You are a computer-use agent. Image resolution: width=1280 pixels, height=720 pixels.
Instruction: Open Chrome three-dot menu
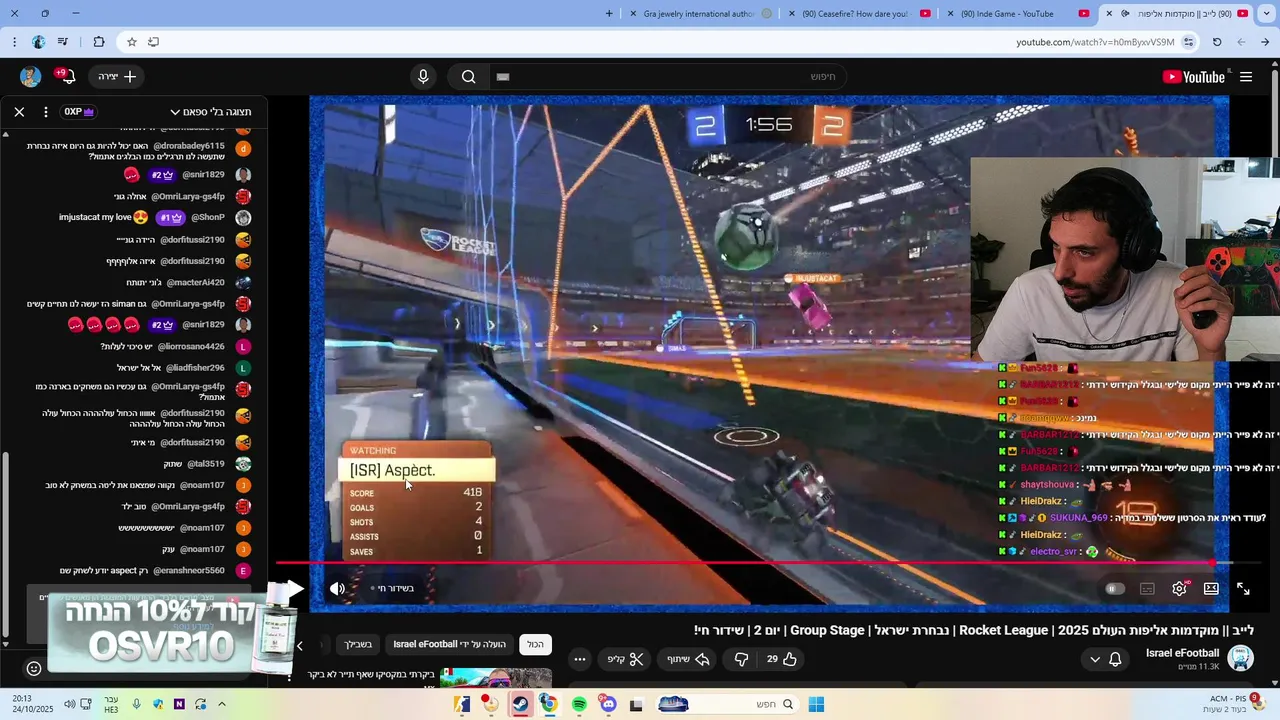pyautogui.click(x=14, y=42)
